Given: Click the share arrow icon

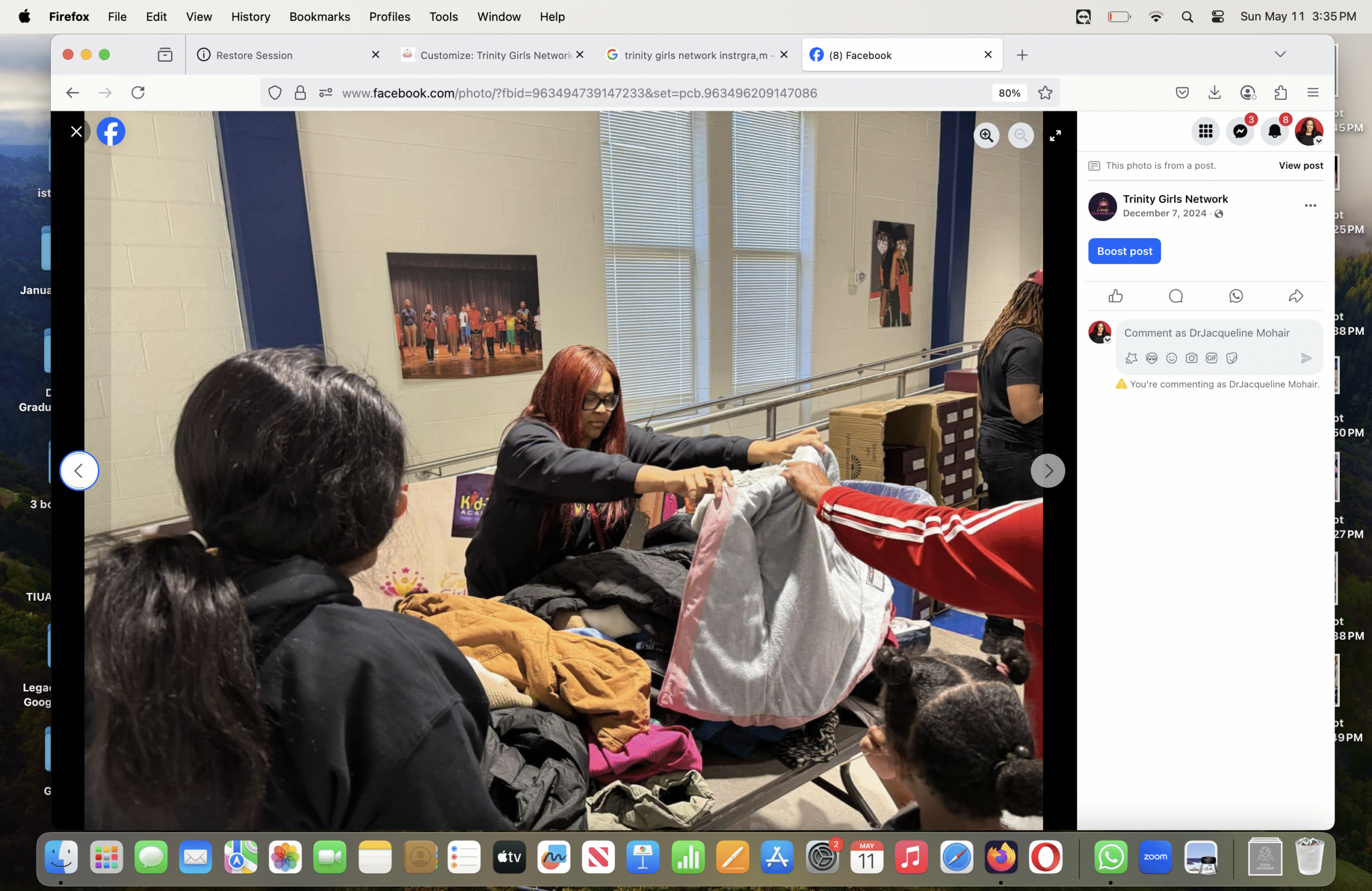Looking at the screenshot, I should click(1295, 296).
